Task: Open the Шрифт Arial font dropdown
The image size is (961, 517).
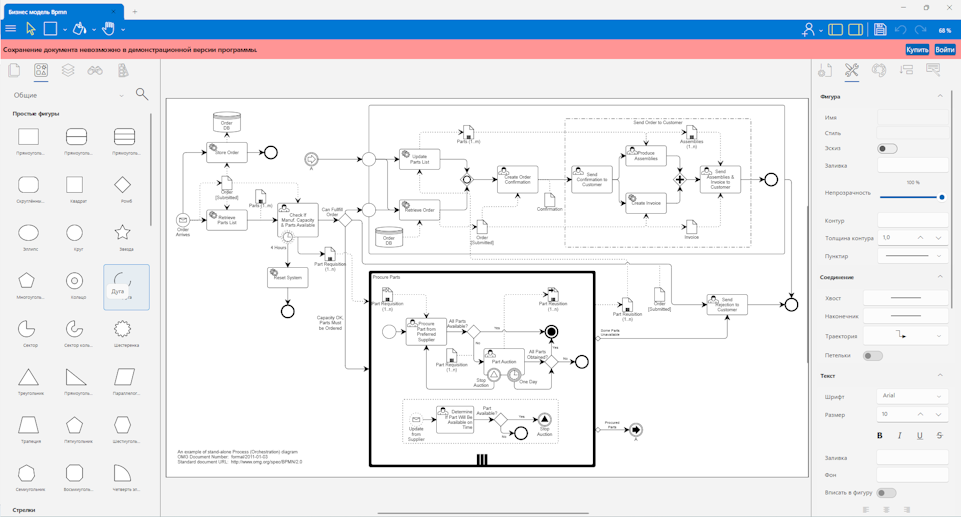Action: [x=912, y=397]
